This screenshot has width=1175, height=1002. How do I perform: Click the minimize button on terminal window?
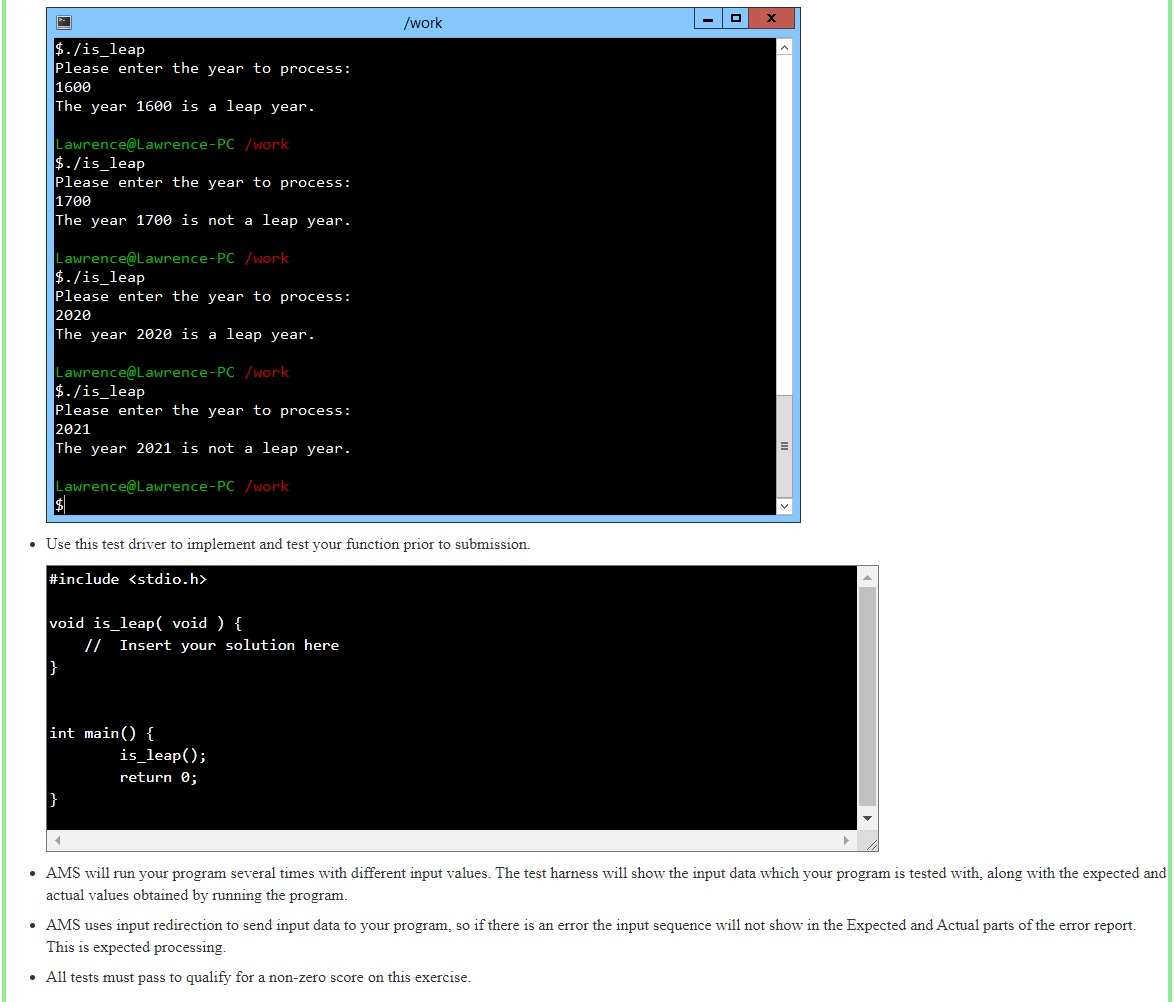tap(708, 18)
